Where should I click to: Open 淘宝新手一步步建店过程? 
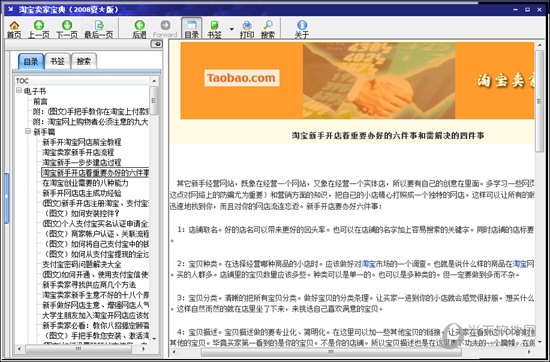[82, 162]
